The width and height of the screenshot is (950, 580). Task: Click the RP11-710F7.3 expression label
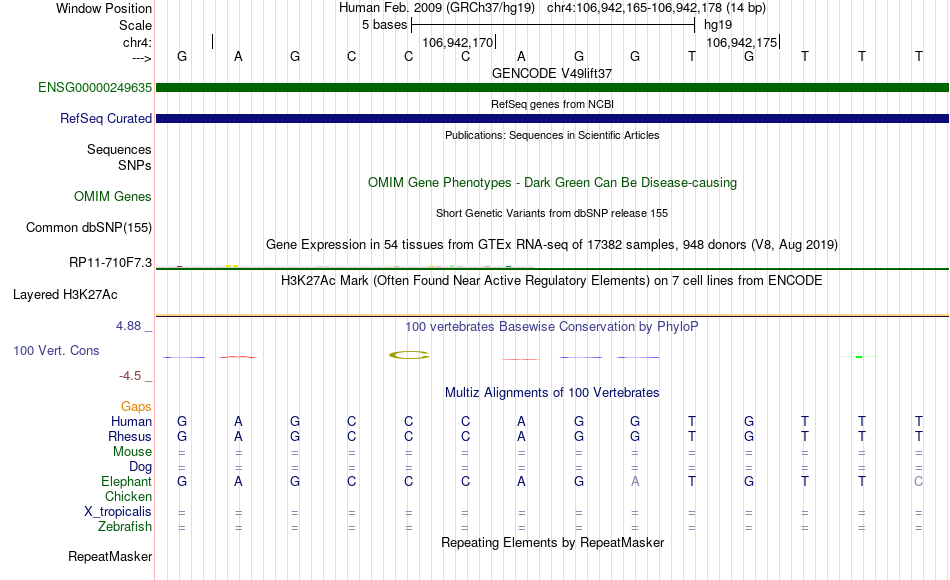click(110, 262)
